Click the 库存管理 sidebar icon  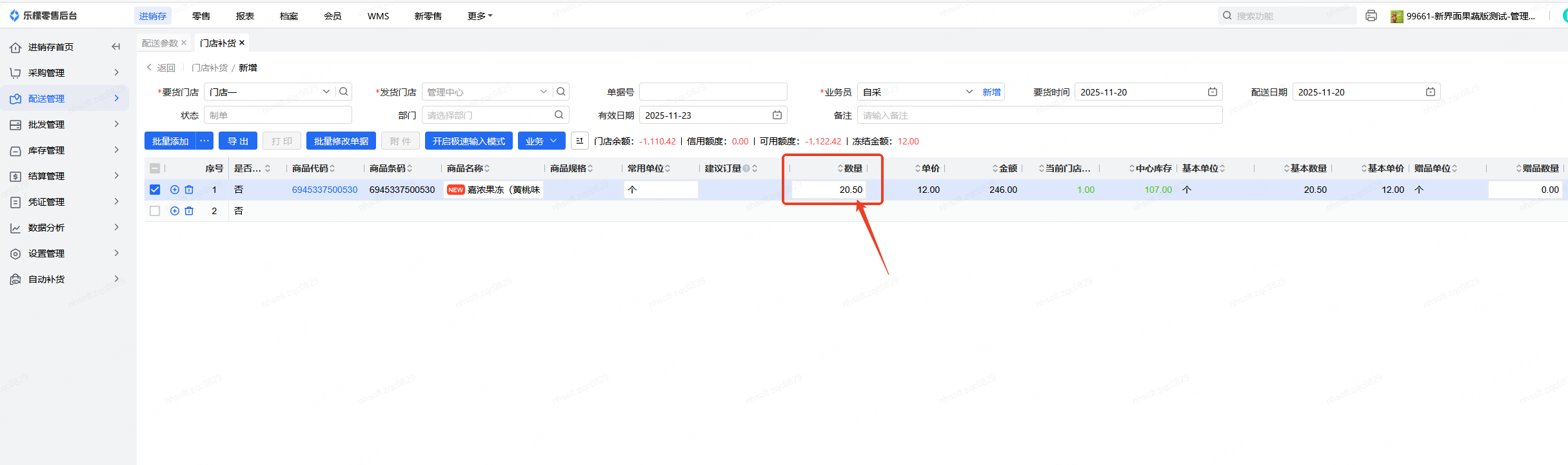(x=15, y=150)
